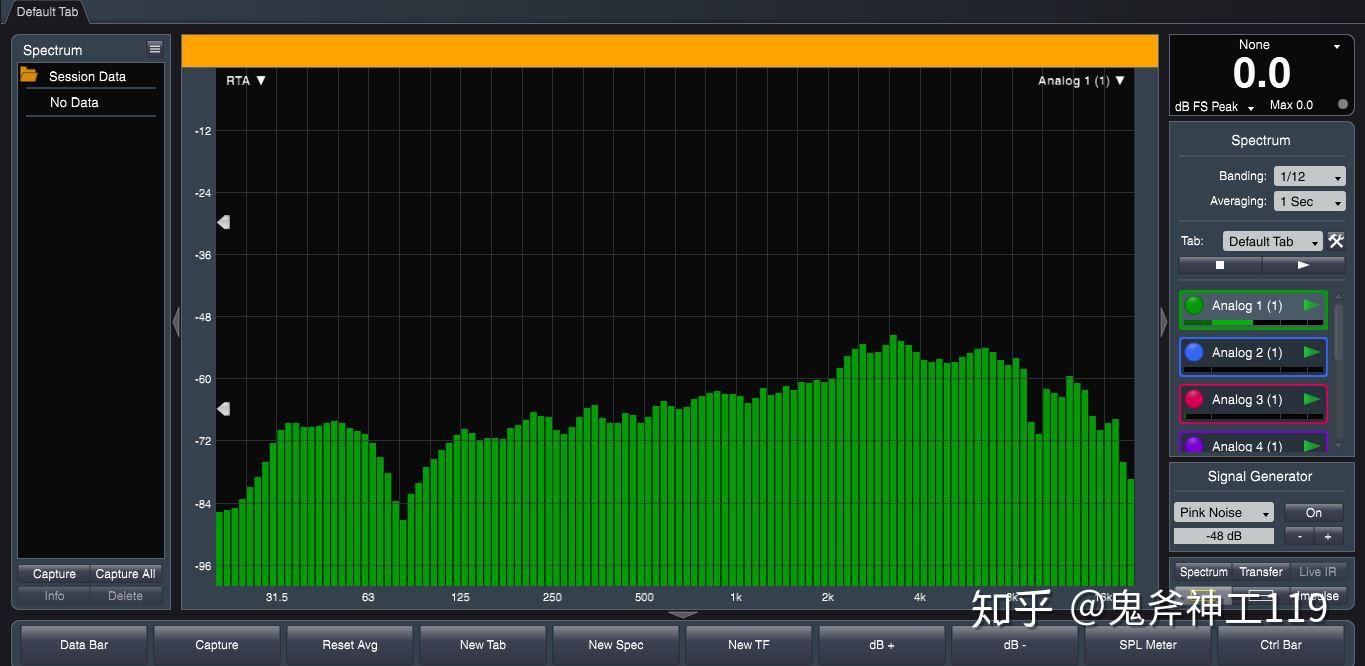
Task: Click the blue color dot of Analog 2
Action: 1194,352
